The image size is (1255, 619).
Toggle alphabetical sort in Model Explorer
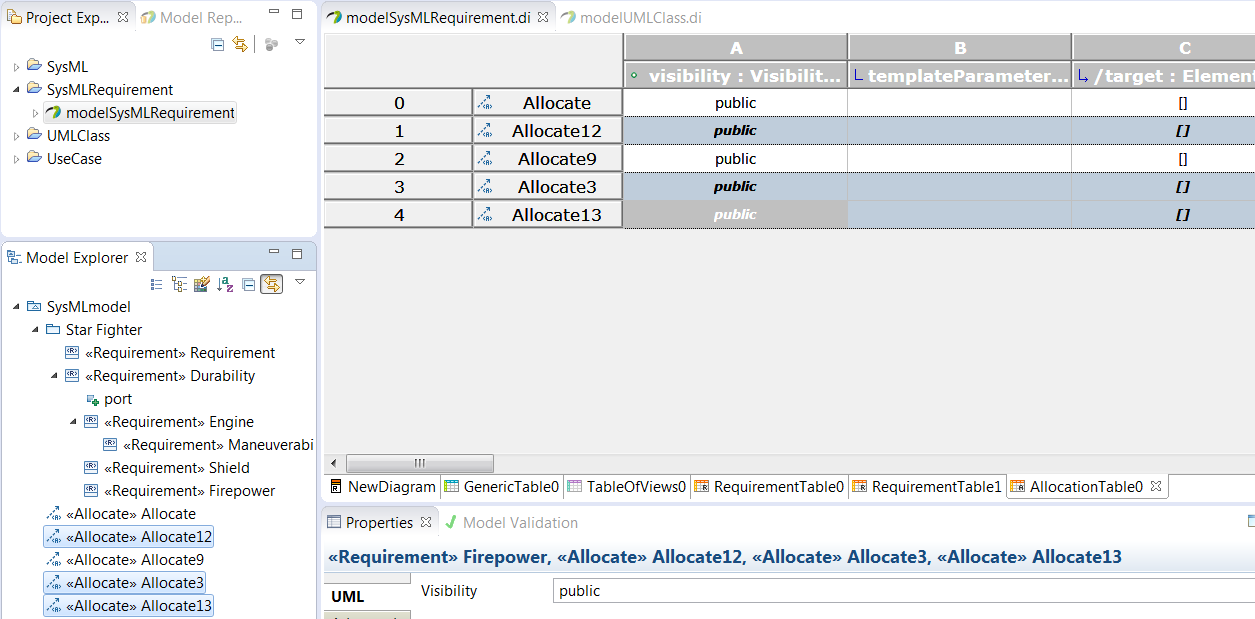click(225, 284)
